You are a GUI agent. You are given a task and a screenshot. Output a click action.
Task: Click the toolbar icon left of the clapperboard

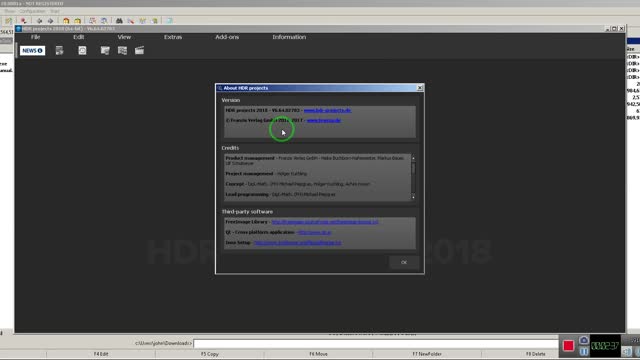coord(122,51)
